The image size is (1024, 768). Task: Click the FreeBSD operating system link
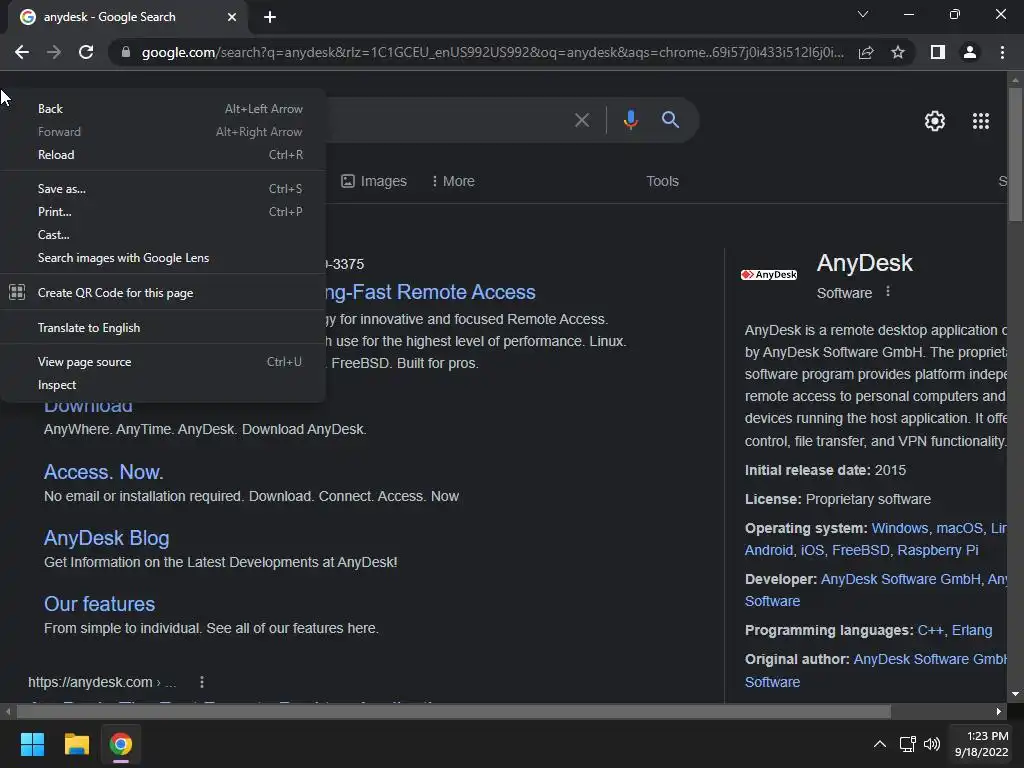[x=860, y=550]
